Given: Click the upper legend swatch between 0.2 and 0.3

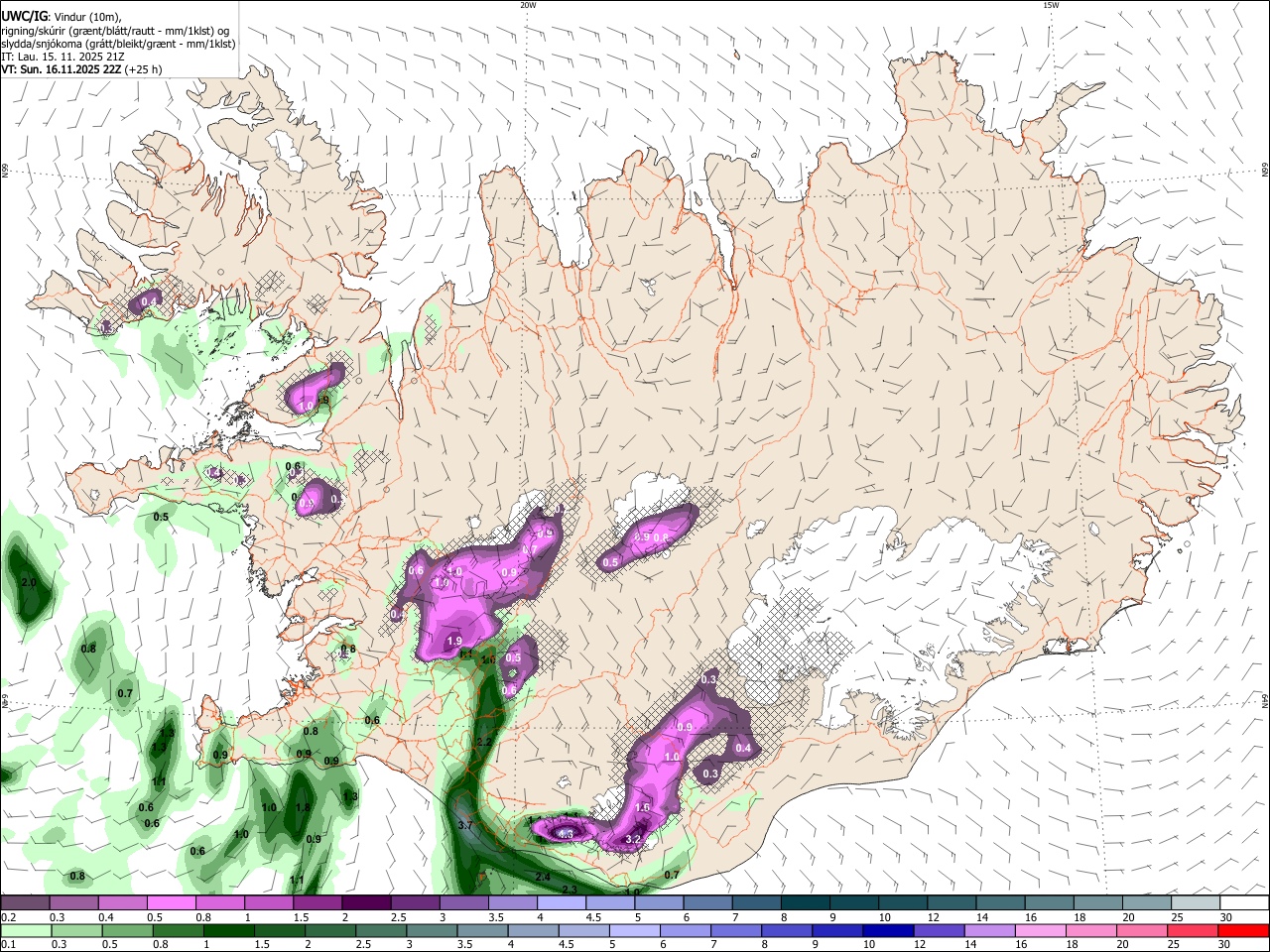Looking at the screenshot, I should [25, 903].
